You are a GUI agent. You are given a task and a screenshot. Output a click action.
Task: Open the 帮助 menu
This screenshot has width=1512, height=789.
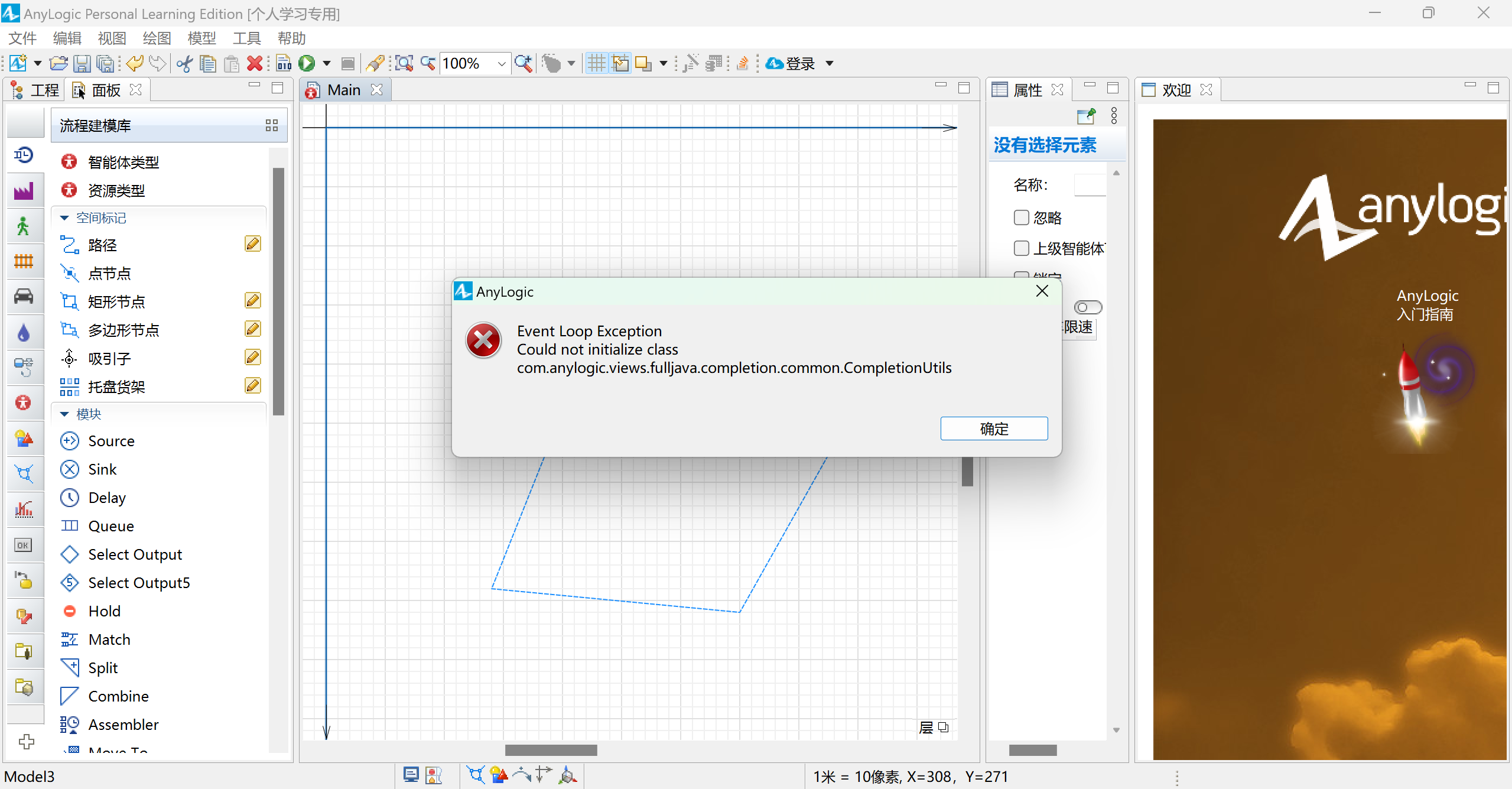tap(292, 38)
